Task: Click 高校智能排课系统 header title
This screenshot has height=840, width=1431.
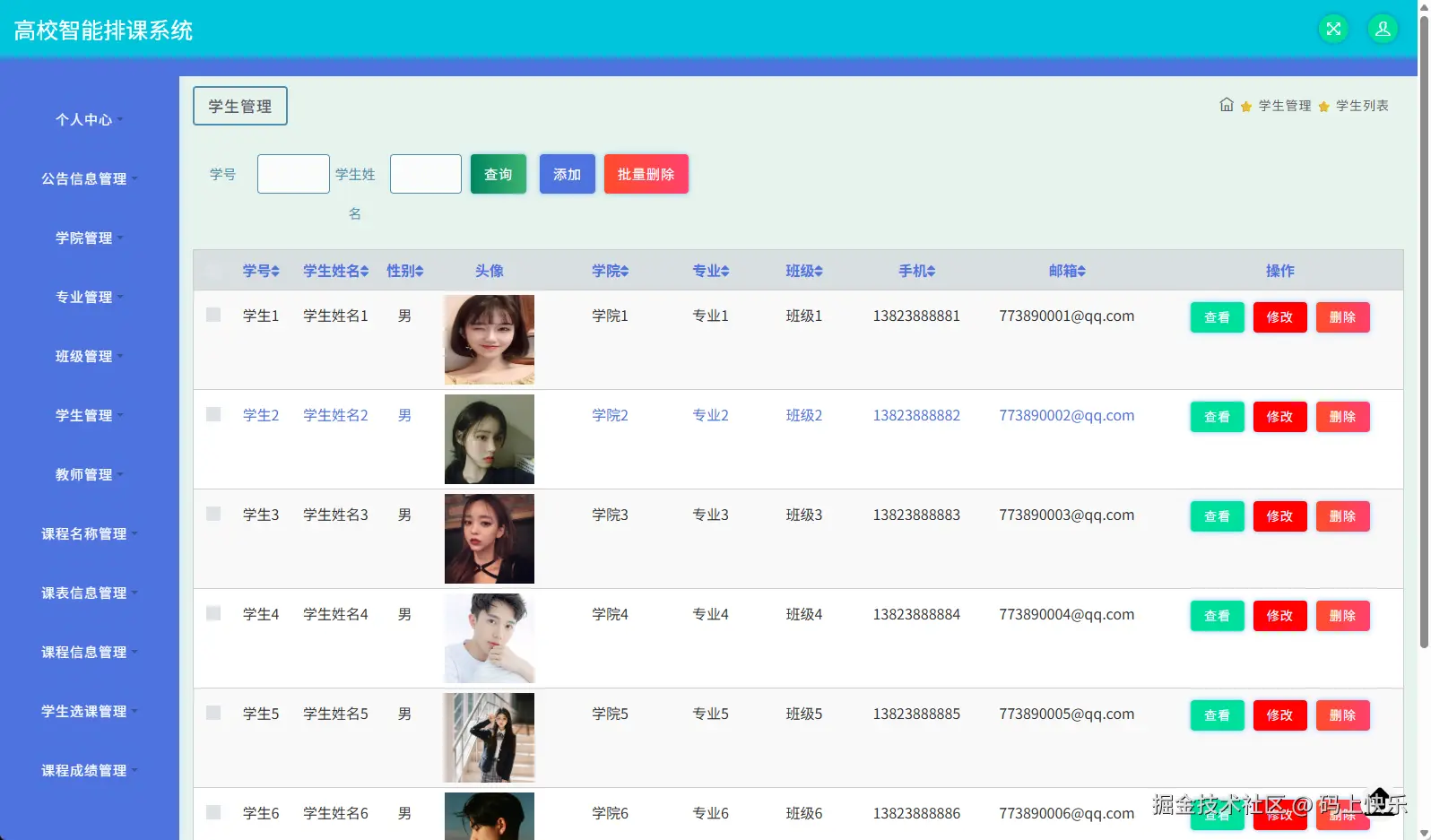Action: pyautogui.click(x=103, y=30)
